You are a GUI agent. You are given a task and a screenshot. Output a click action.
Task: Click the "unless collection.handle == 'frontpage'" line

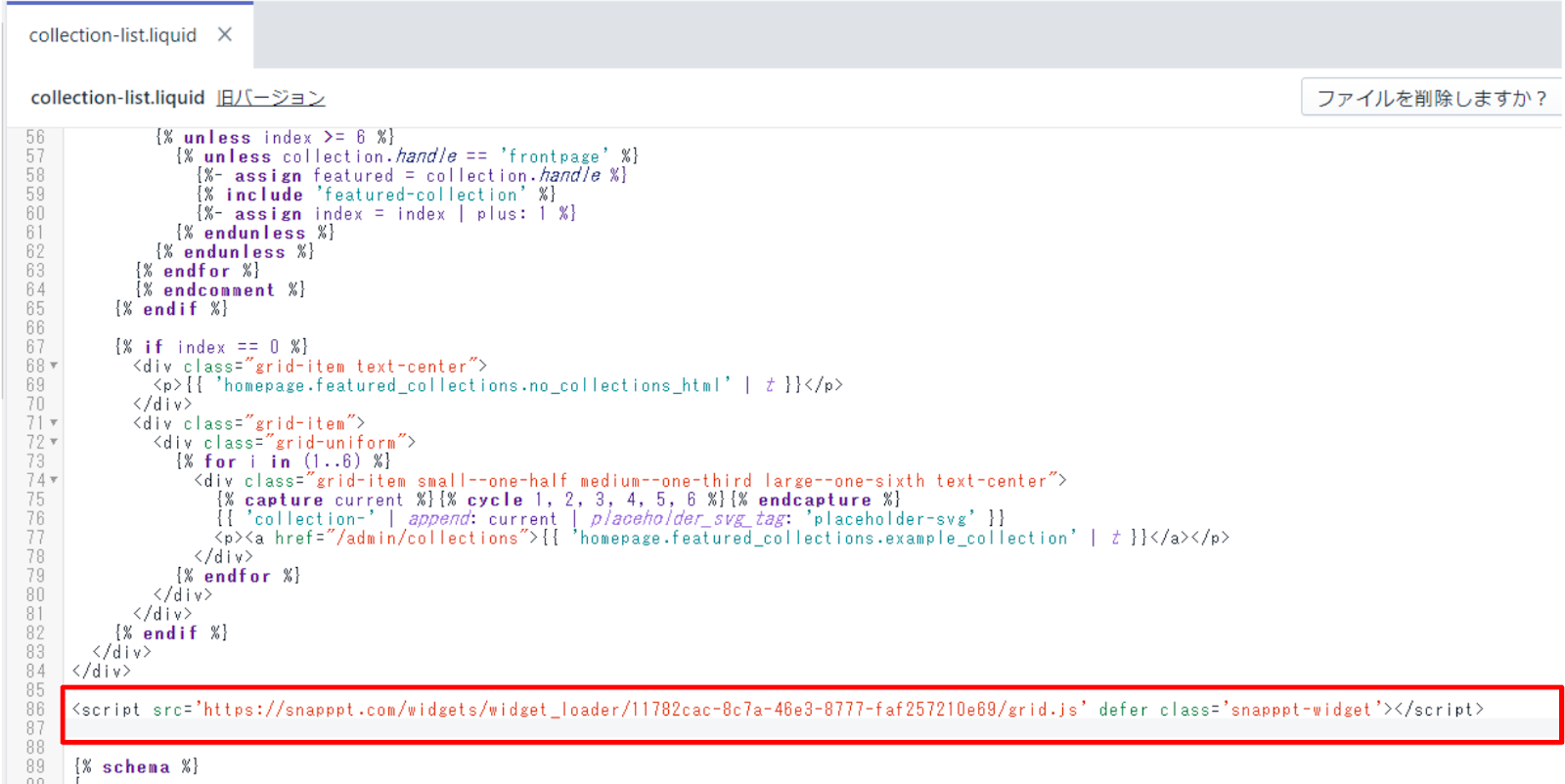(407, 156)
